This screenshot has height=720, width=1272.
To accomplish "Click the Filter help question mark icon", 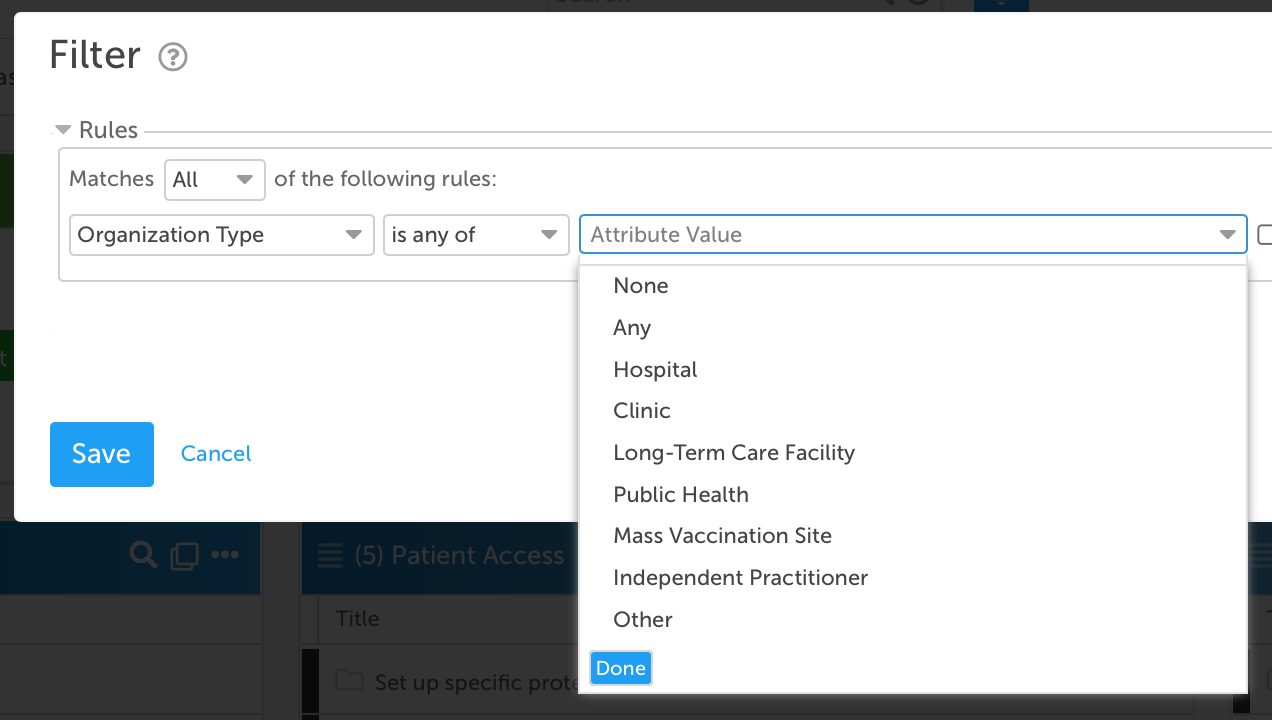I will coord(173,57).
